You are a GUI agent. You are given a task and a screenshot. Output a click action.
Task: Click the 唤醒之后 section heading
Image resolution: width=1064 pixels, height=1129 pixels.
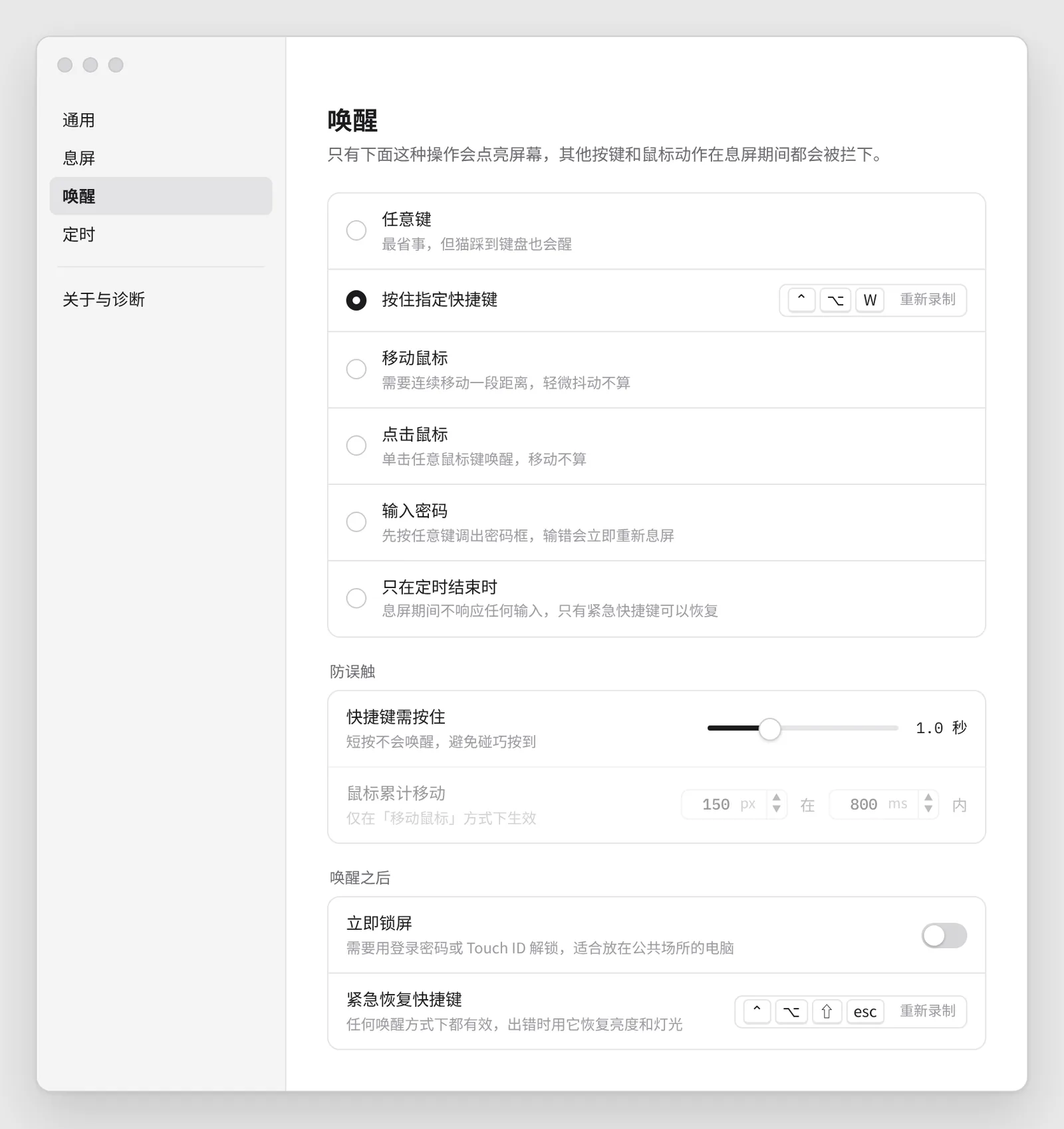(360, 878)
